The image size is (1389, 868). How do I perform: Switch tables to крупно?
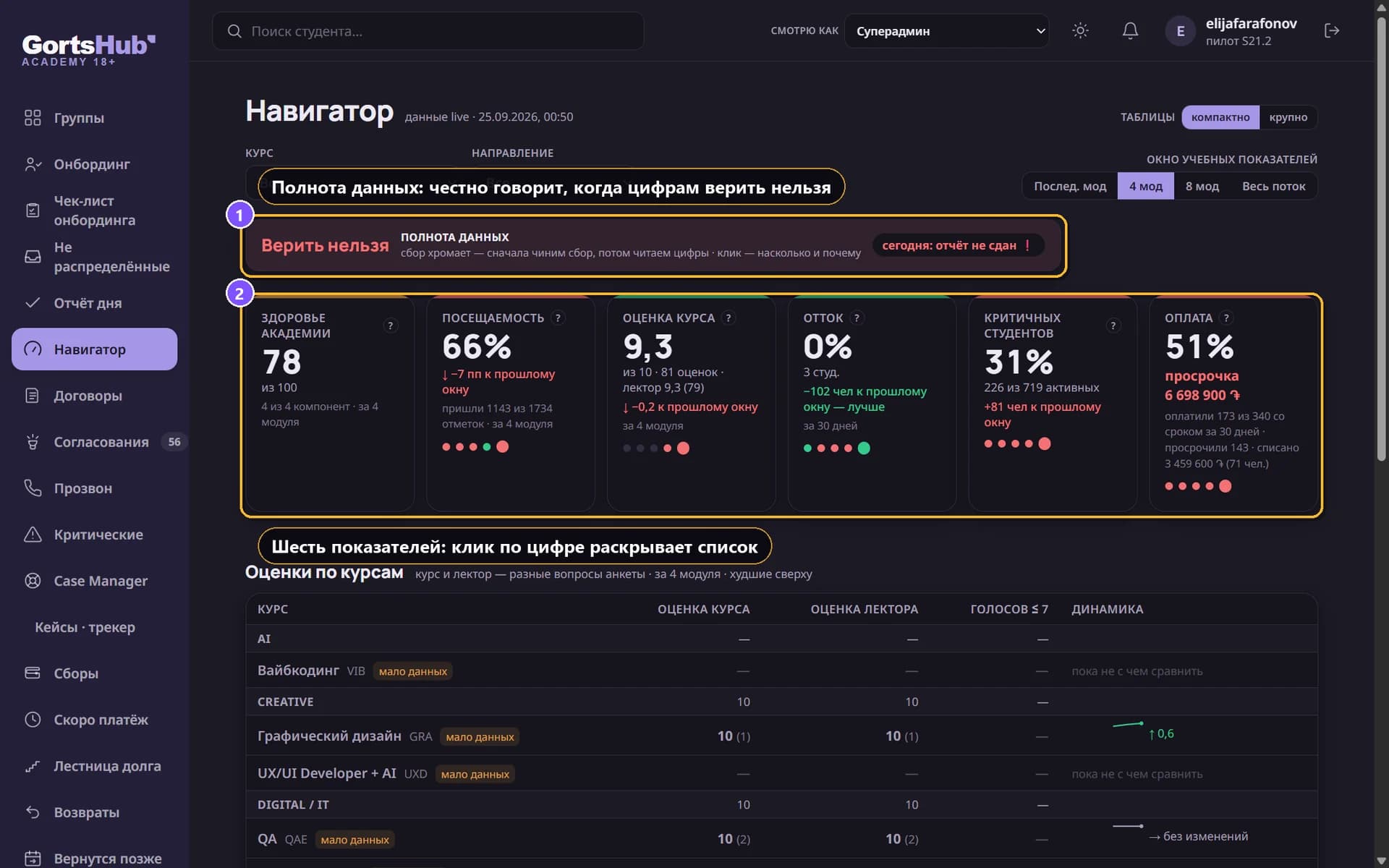[1288, 117]
